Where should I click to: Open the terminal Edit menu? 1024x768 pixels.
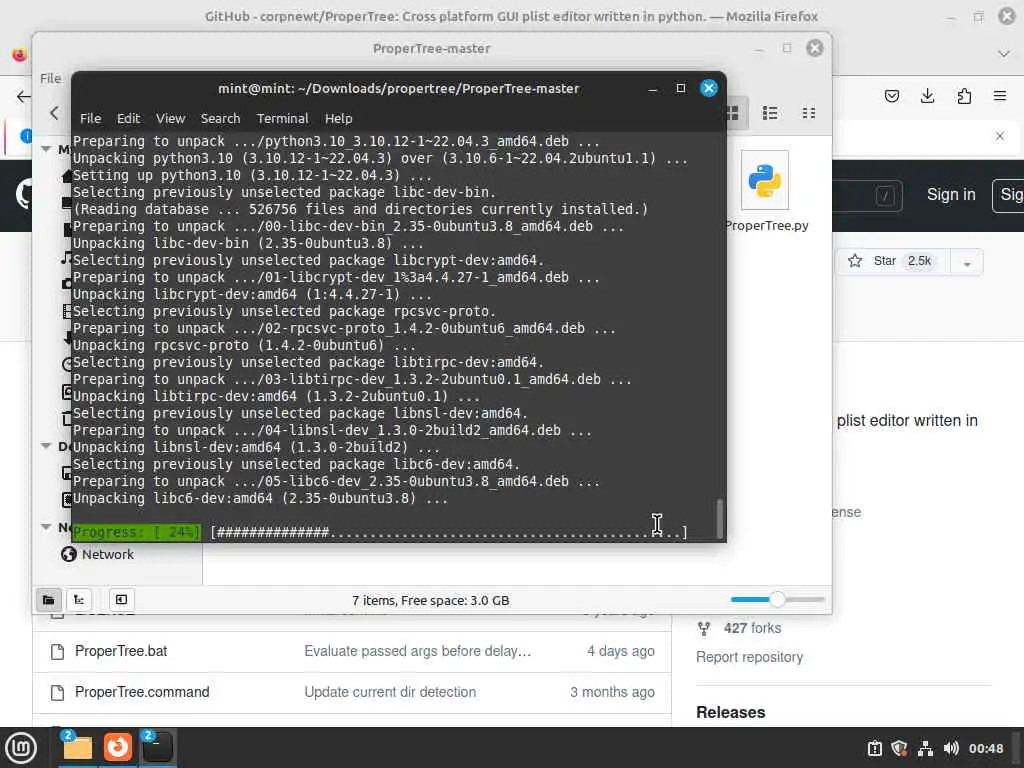[x=128, y=118]
